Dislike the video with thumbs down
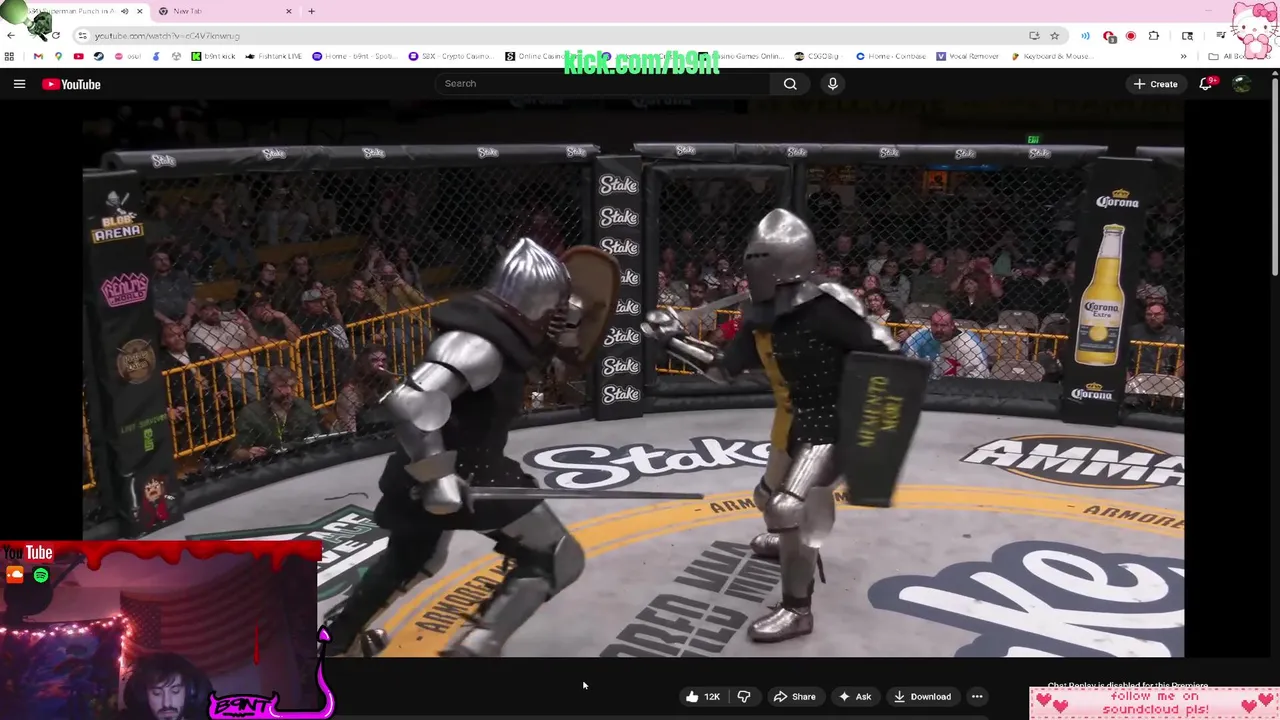Screen dimensions: 1280x720 [744, 697]
